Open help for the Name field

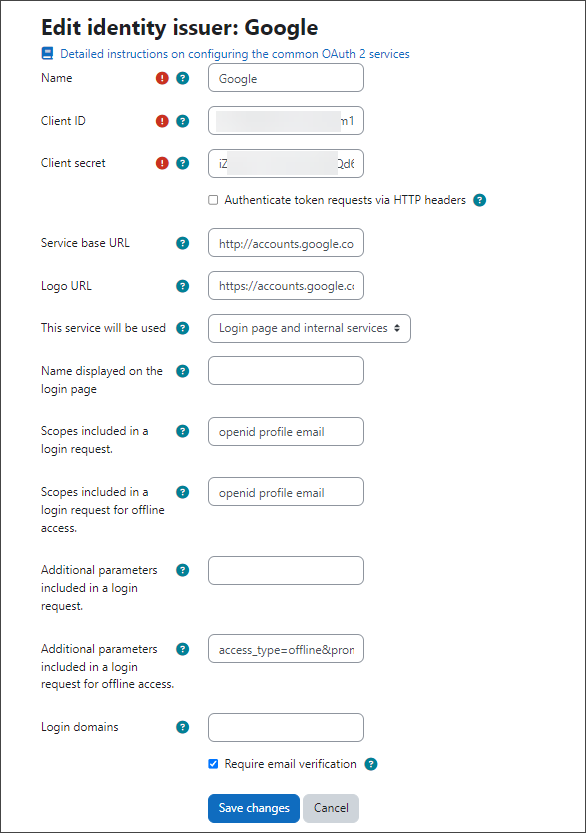tap(182, 78)
